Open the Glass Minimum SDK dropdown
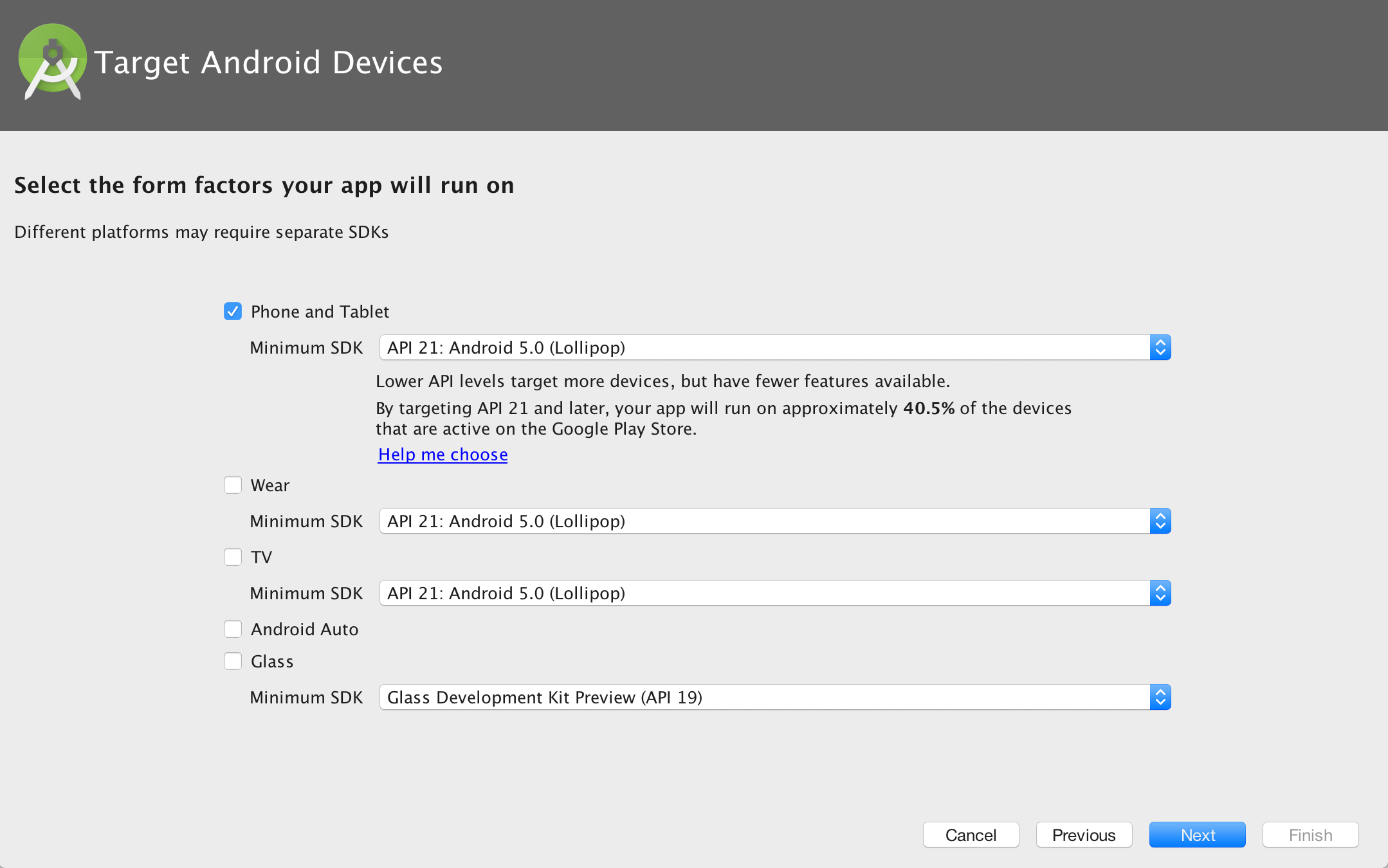 pos(775,697)
